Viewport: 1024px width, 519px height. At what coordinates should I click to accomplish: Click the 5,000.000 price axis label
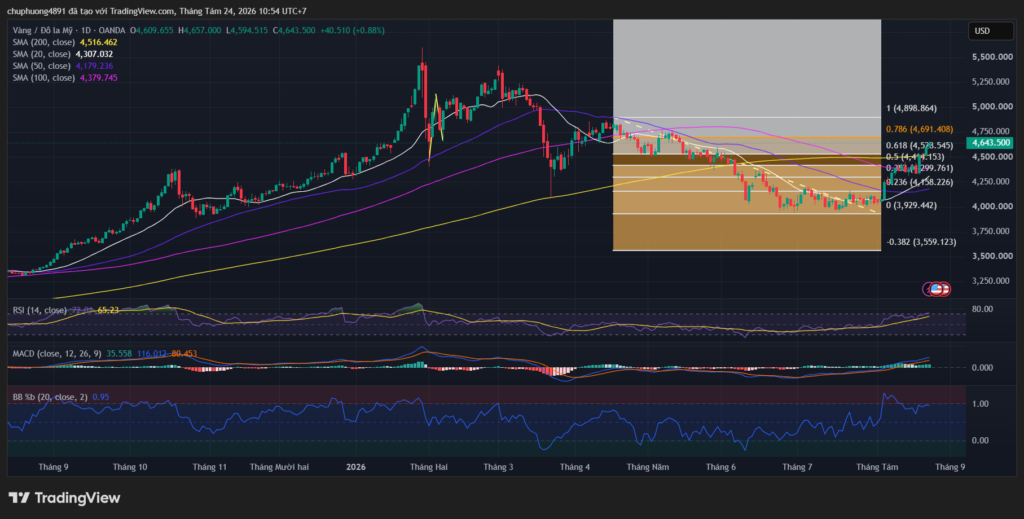click(992, 106)
